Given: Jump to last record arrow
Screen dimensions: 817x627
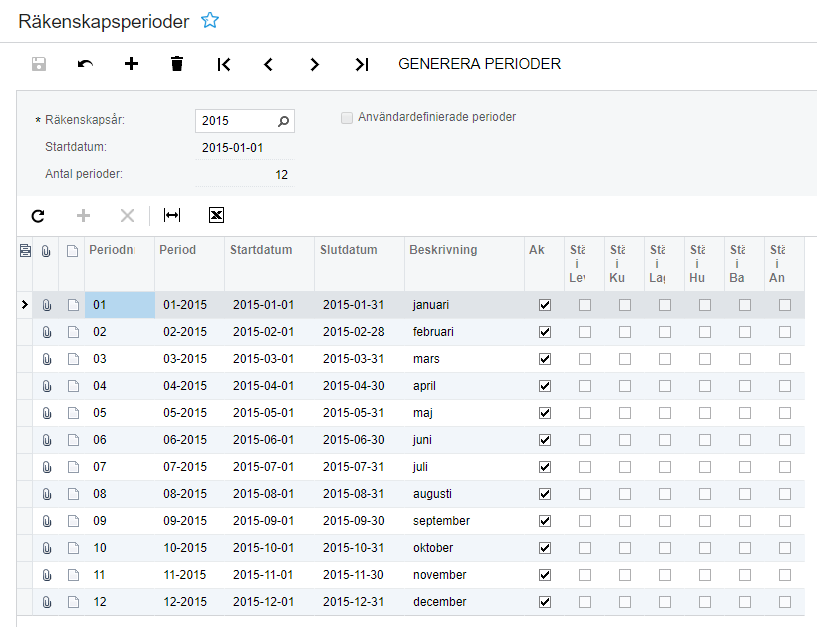Looking at the screenshot, I should [x=361, y=64].
